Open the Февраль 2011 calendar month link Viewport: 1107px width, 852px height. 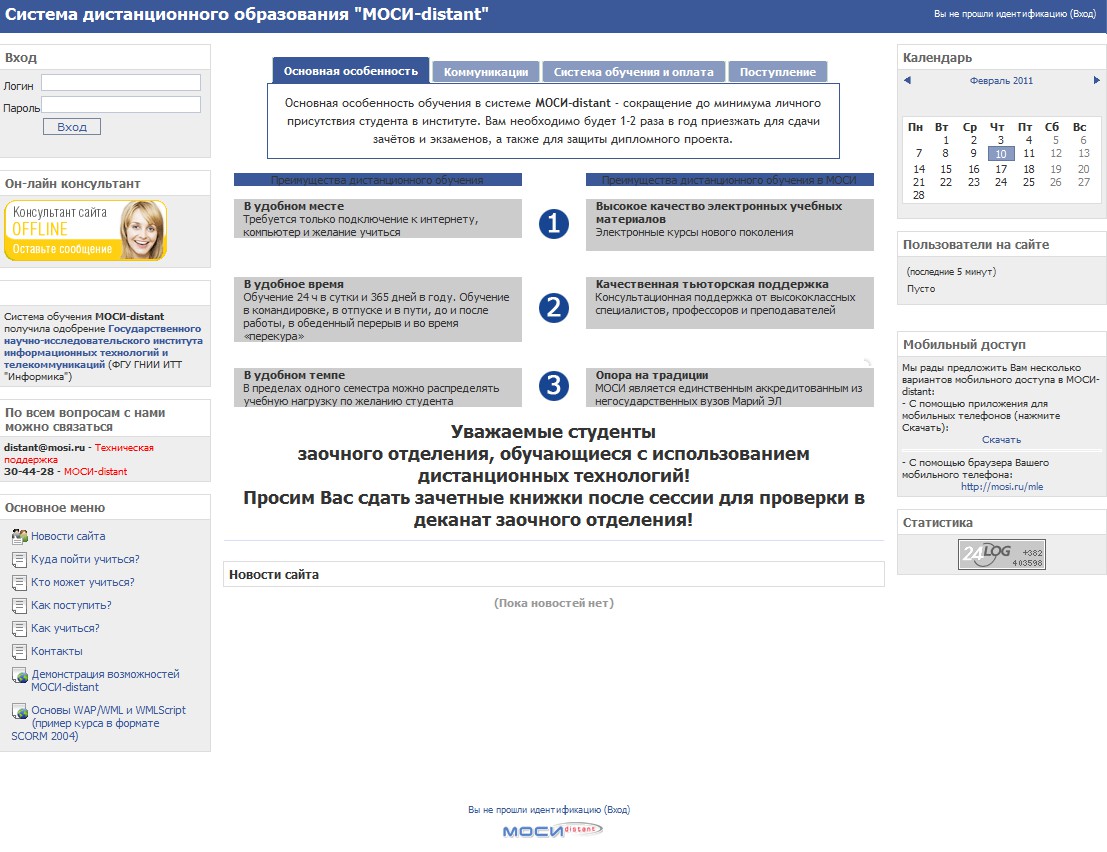[1001, 80]
